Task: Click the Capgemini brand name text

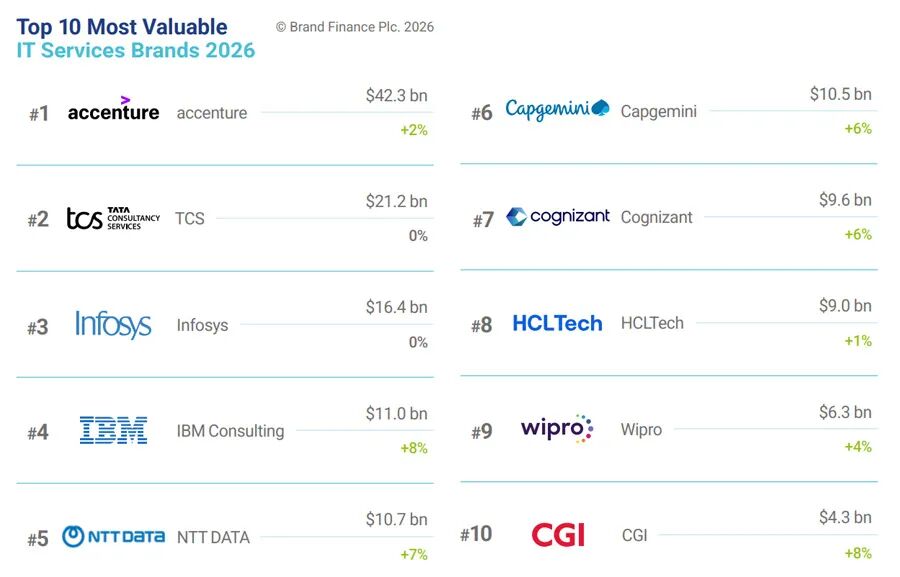Action: [658, 111]
